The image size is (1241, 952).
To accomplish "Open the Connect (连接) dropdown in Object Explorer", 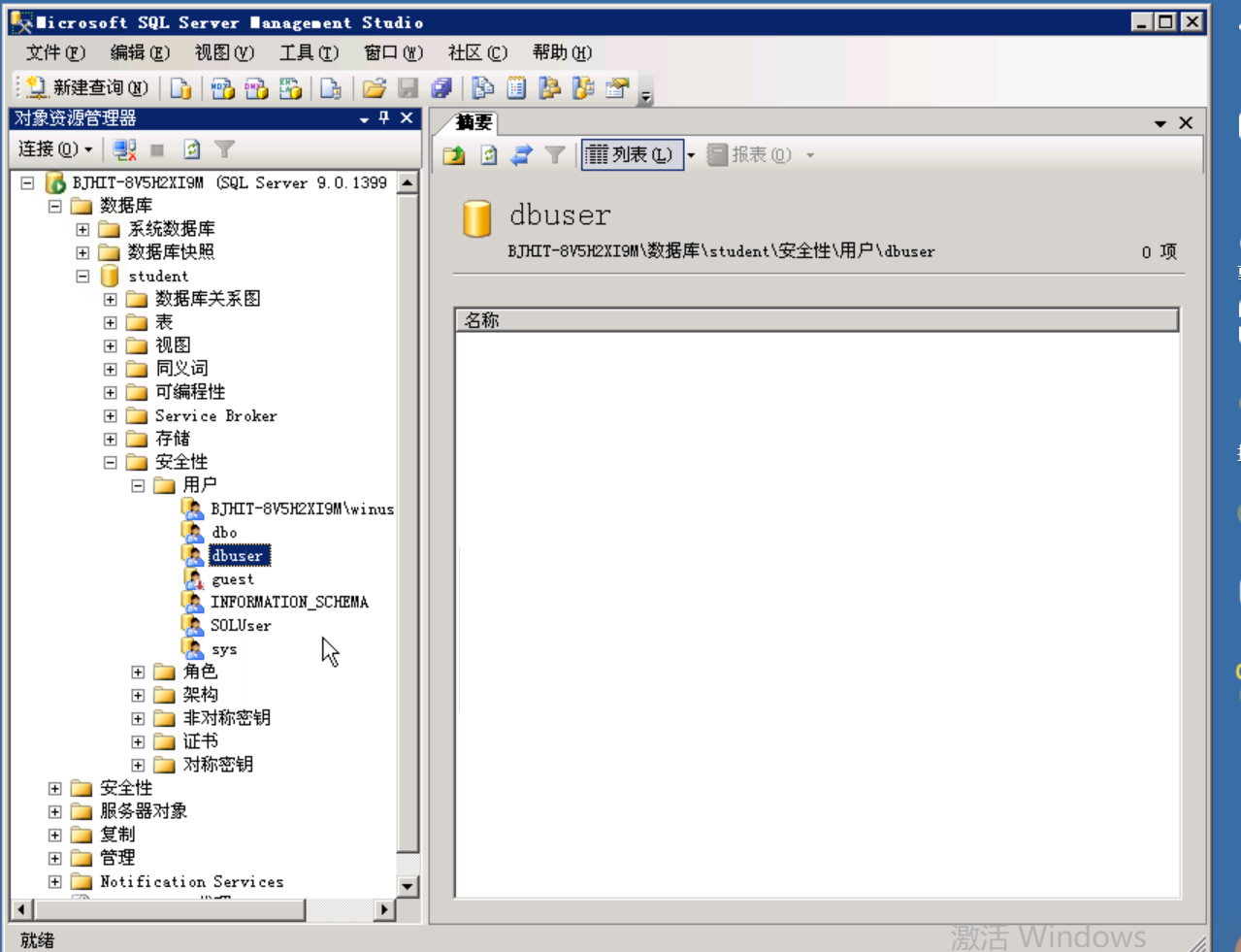I will 55,149.
